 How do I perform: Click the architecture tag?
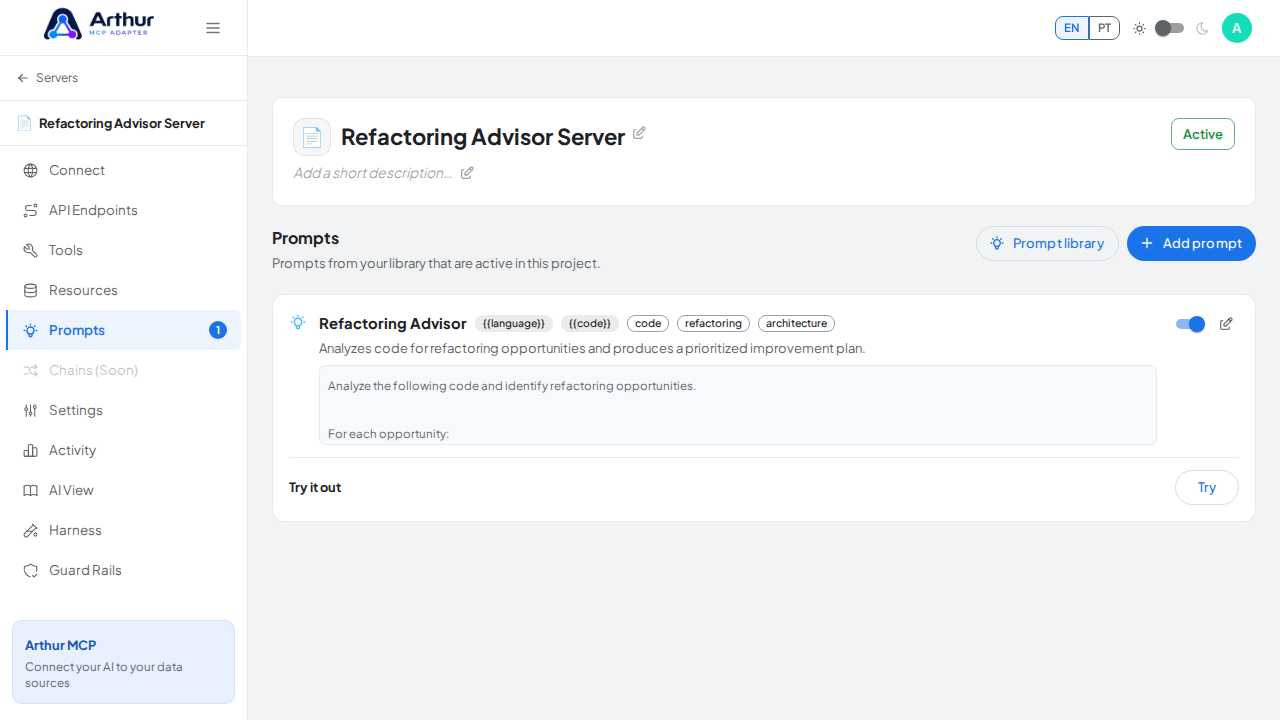(796, 324)
